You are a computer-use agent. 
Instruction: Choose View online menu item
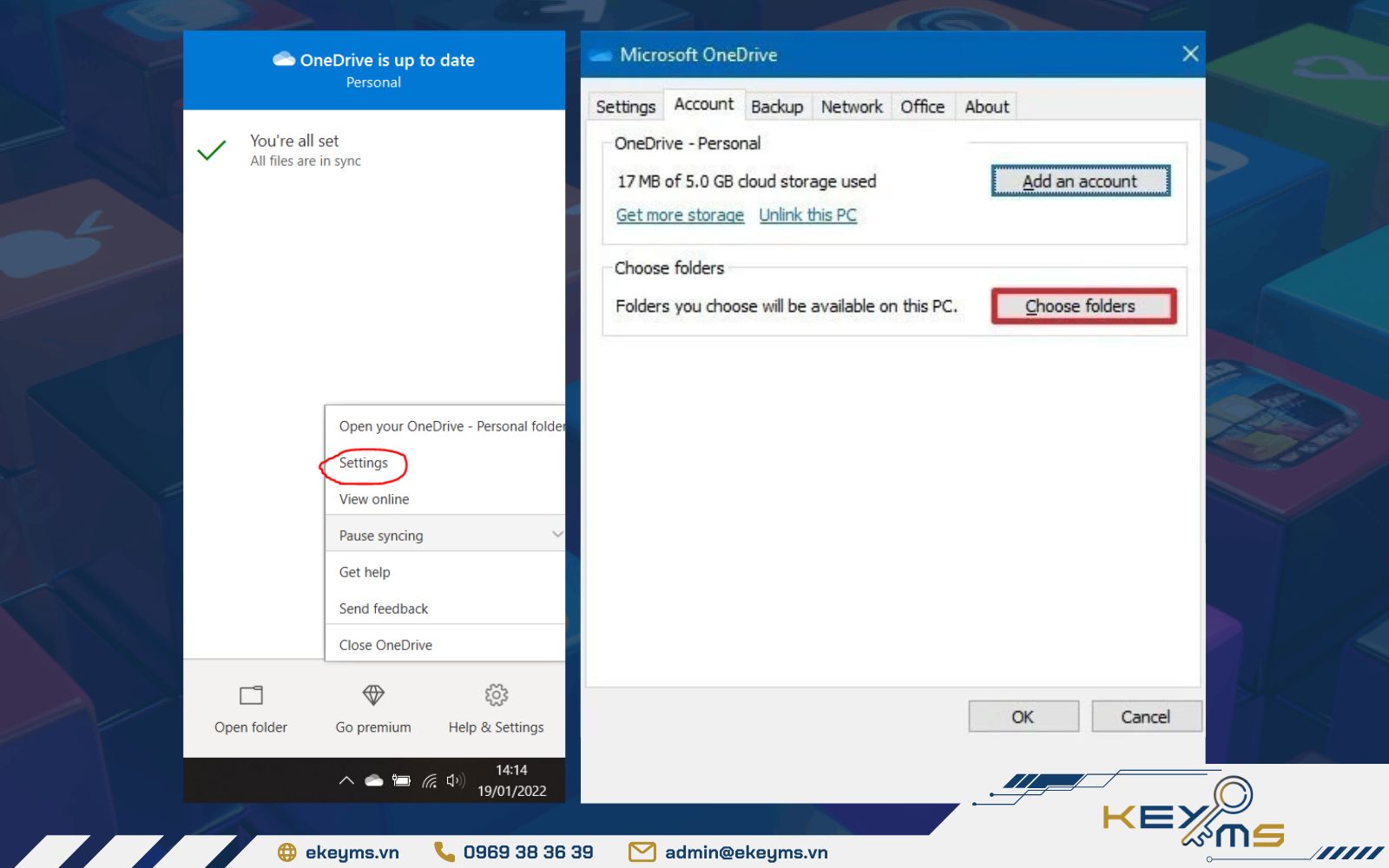(x=373, y=499)
